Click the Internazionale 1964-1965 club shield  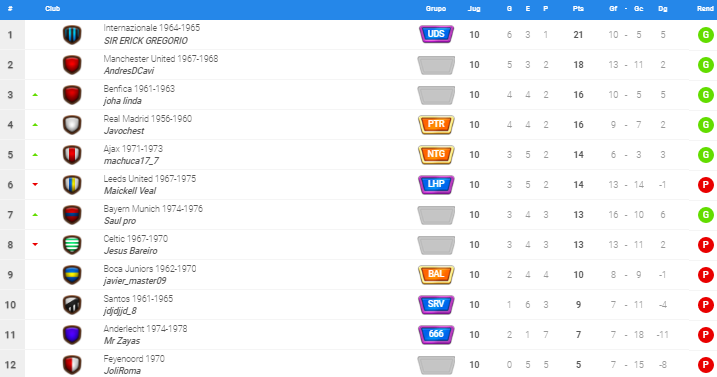[72, 35]
